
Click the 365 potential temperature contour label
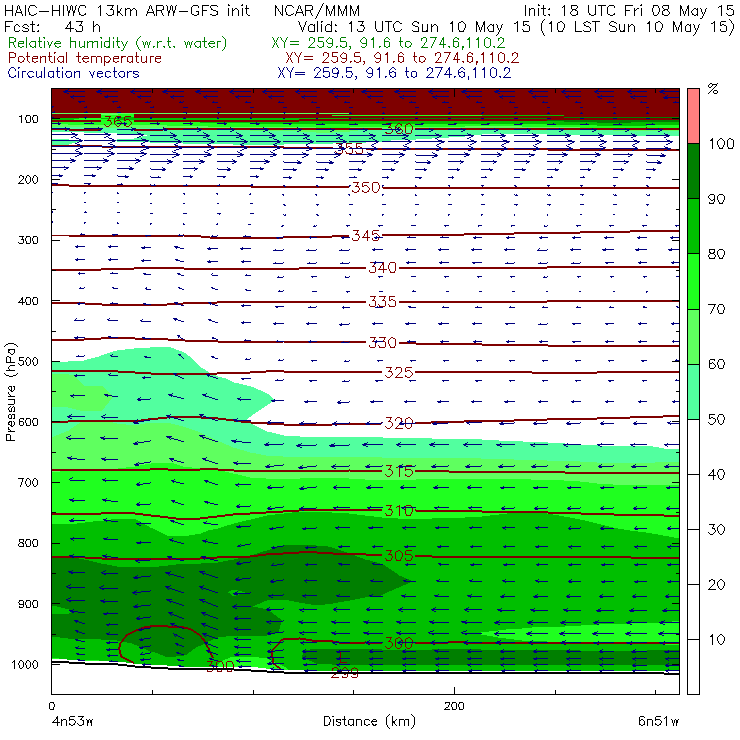[x=118, y=121]
